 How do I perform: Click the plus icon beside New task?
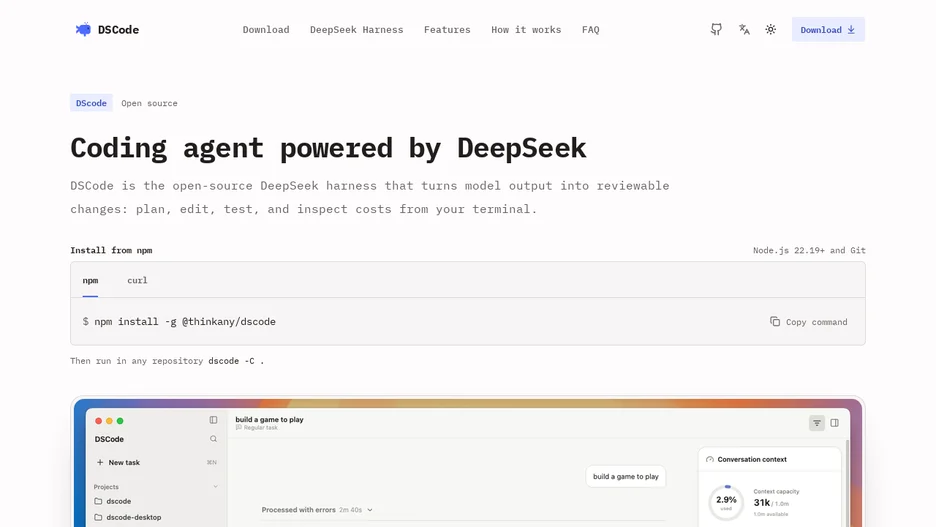[x=100, y=462]
